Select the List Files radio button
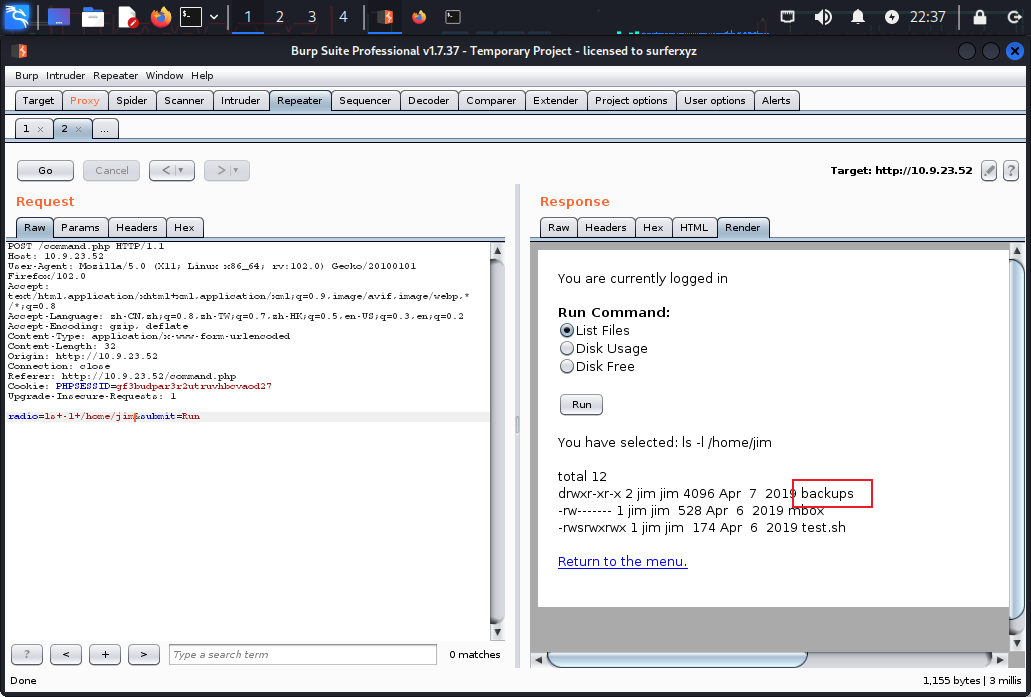This screenshot has width=1031, height=697. point(567,330)
